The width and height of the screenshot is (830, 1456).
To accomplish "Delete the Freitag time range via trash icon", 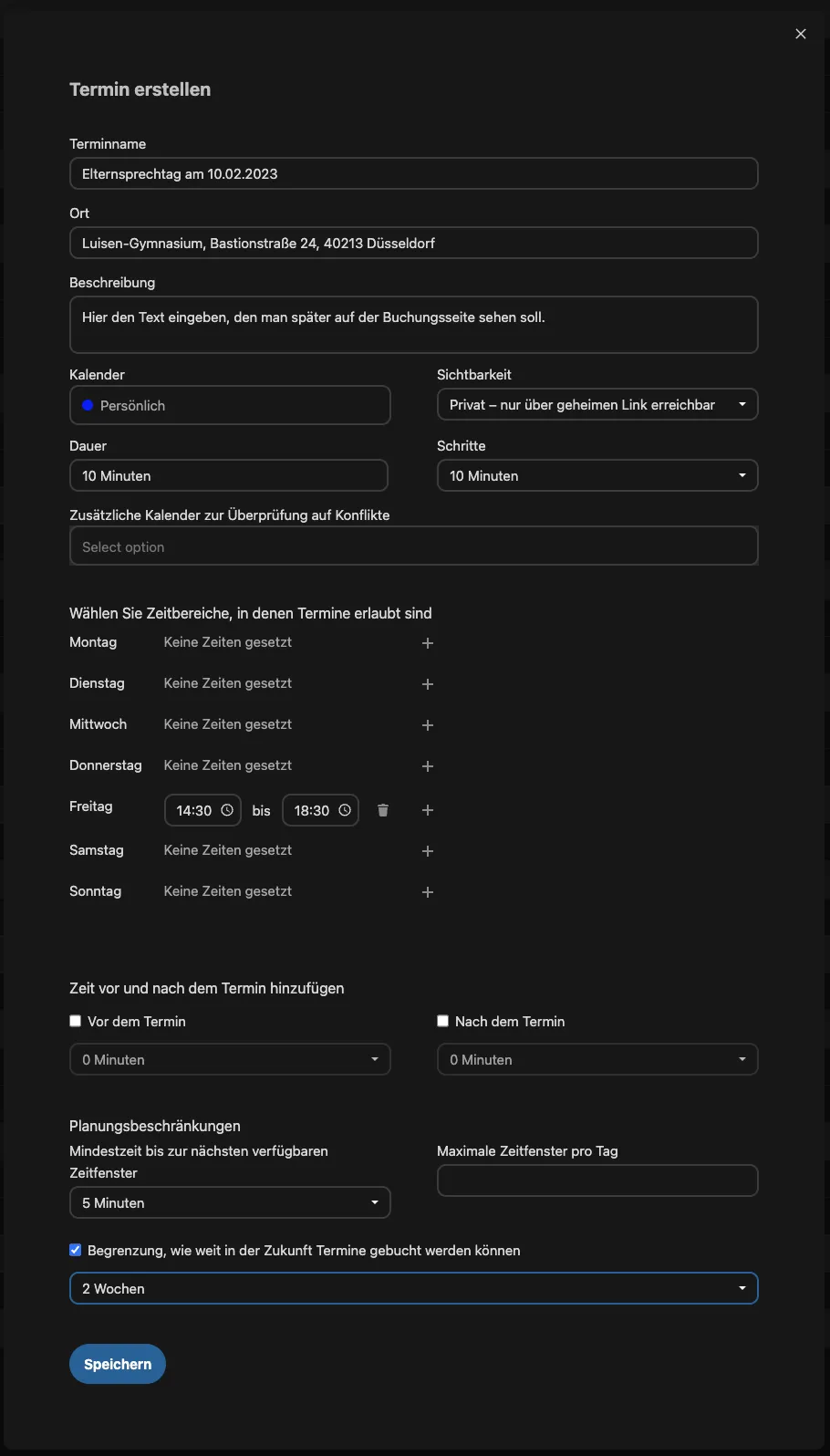I will pyautogui.click(x=383, y=810).
